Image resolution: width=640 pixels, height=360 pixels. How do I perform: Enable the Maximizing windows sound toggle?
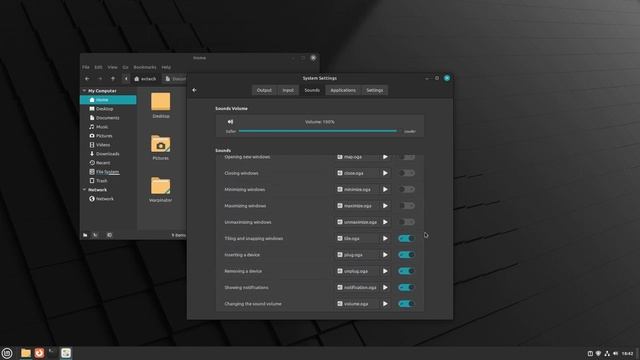pyautogui.click(x=407, y=206)
